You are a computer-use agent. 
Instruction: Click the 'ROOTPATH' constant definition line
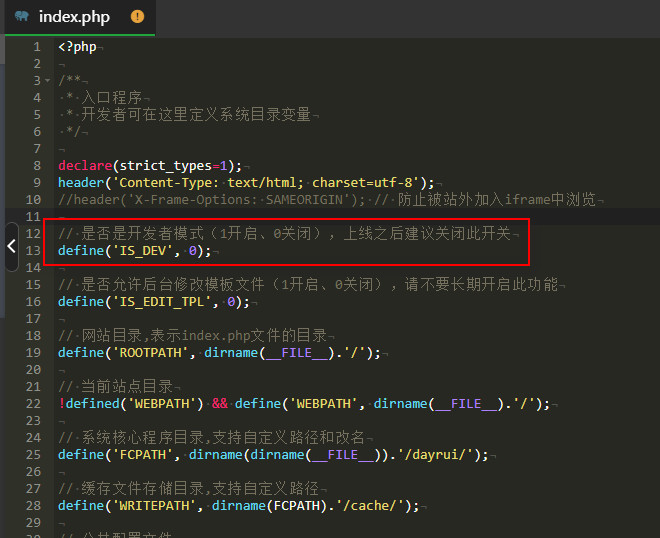tap(218, 353)
